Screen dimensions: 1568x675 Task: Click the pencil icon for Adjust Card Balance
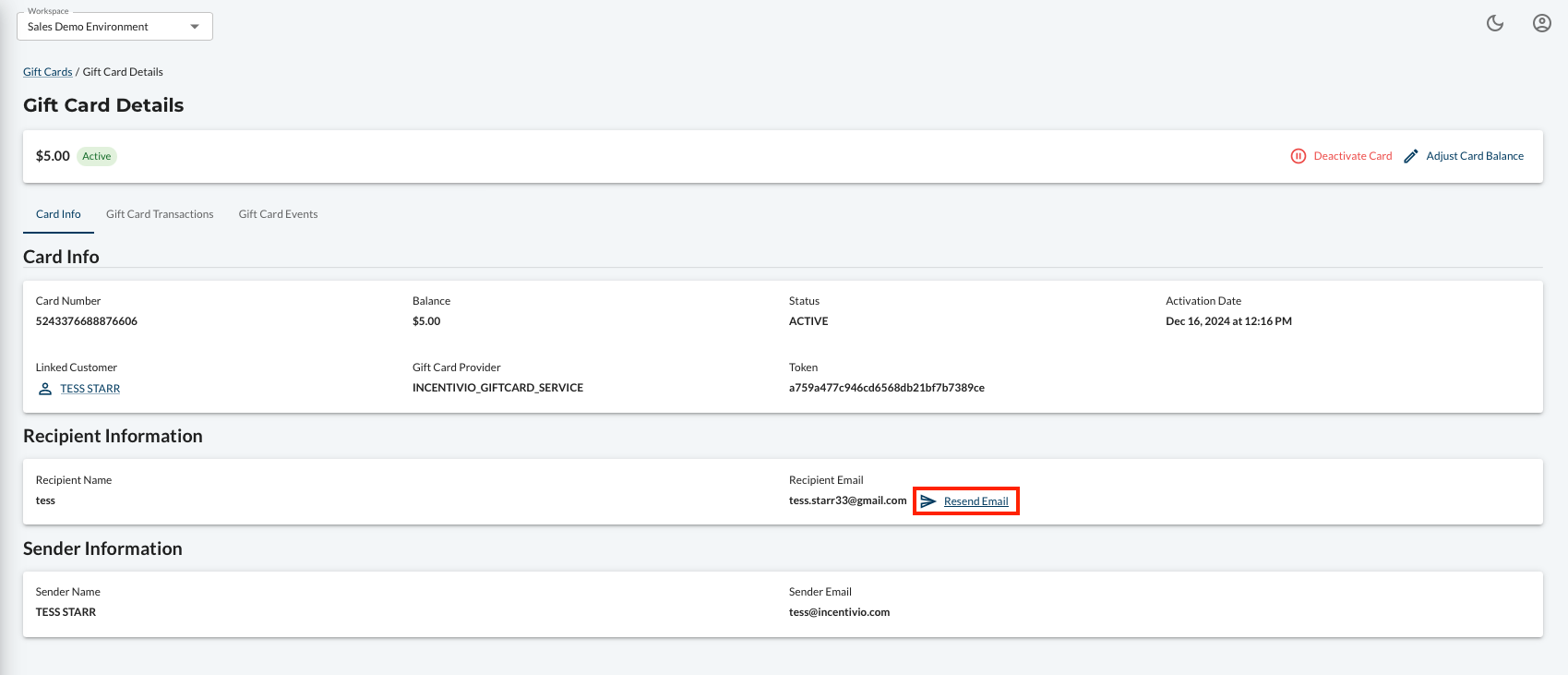[x=1410, y=156]
